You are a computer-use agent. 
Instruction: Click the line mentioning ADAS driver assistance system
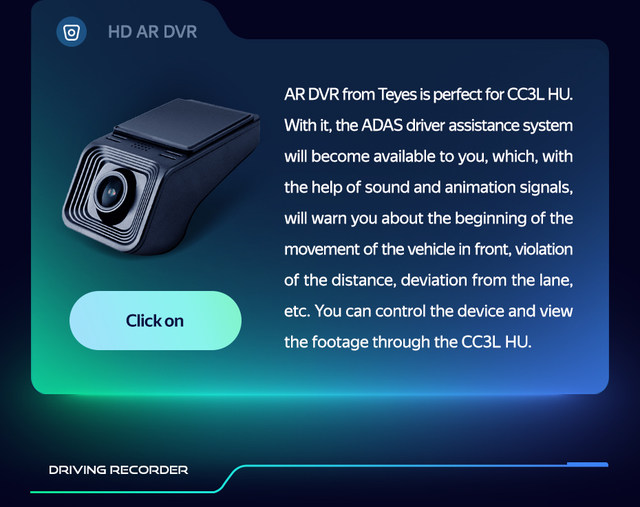(429, 125)
